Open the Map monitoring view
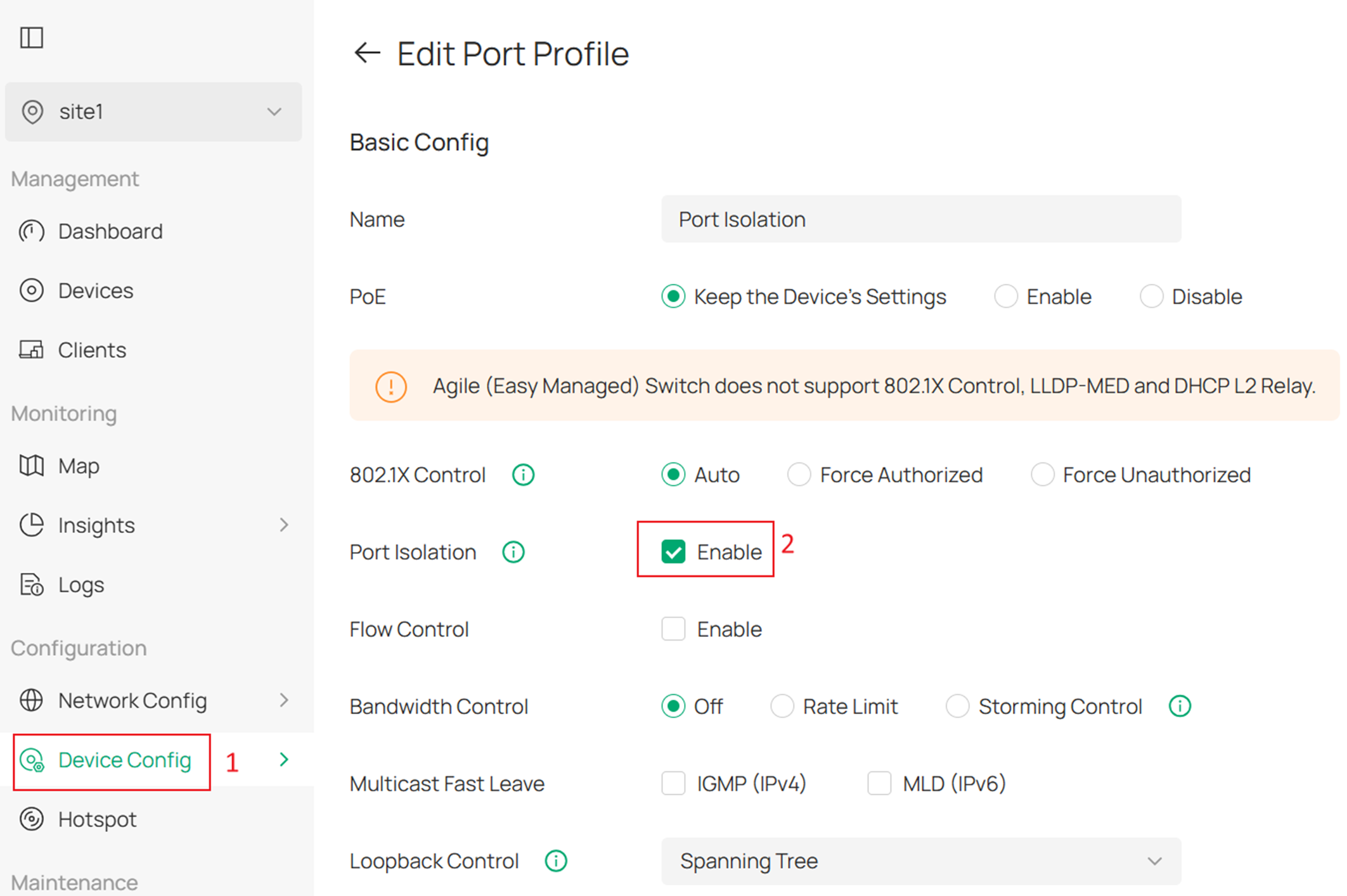Image resolution: width=1347 pixels, height=896 pixels. coord(77,466)
